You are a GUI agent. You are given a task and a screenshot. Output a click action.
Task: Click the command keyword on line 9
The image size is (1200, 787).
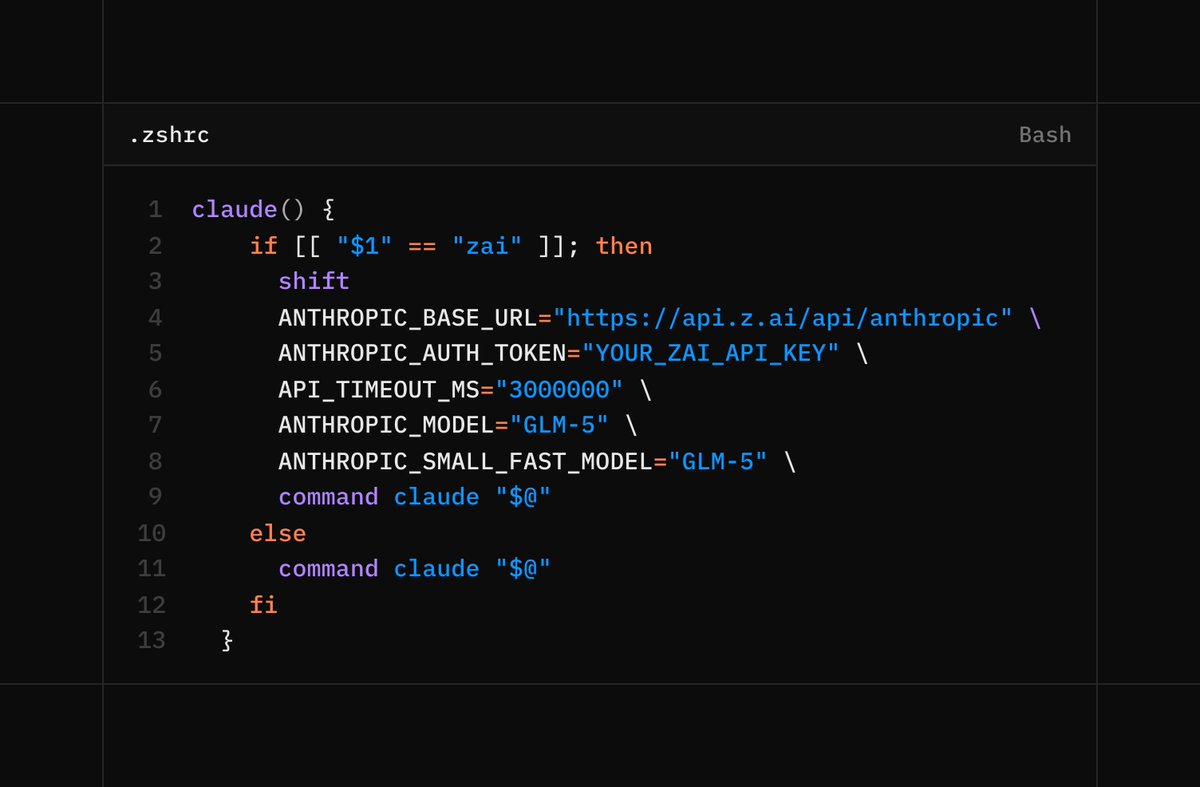[327, 497]
